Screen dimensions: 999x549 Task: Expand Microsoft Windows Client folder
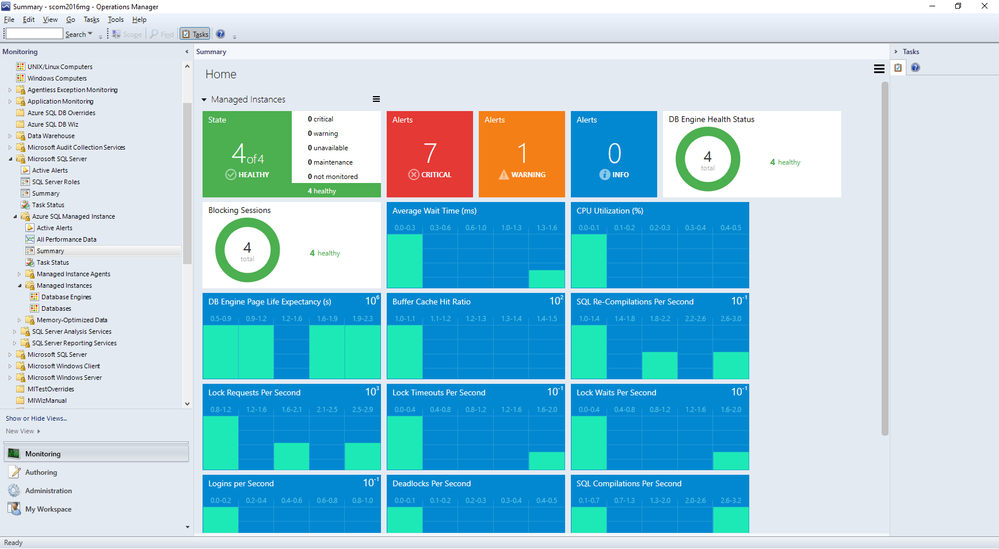coord(10,366)
